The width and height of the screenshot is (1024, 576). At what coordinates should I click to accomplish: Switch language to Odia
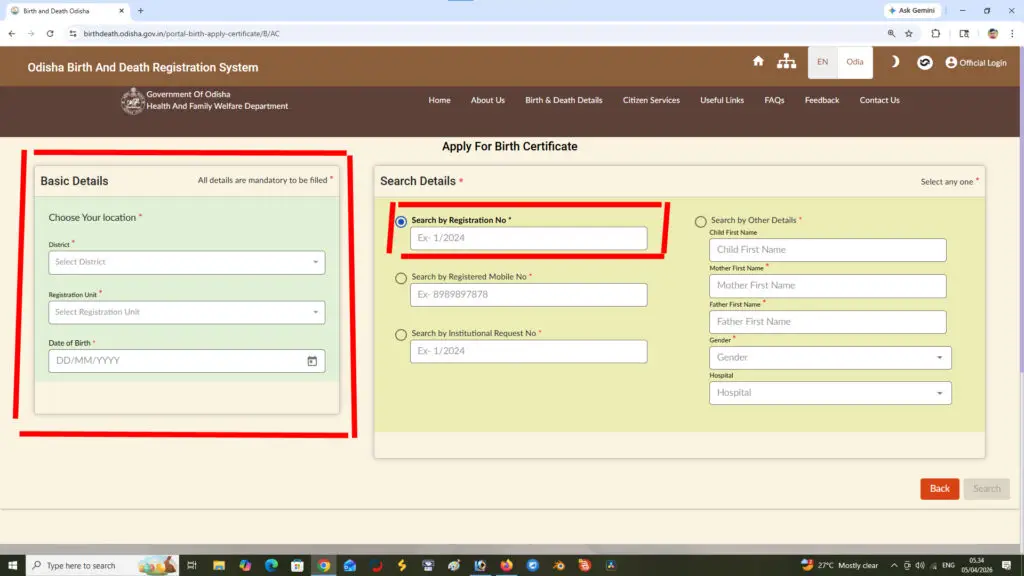855,62
